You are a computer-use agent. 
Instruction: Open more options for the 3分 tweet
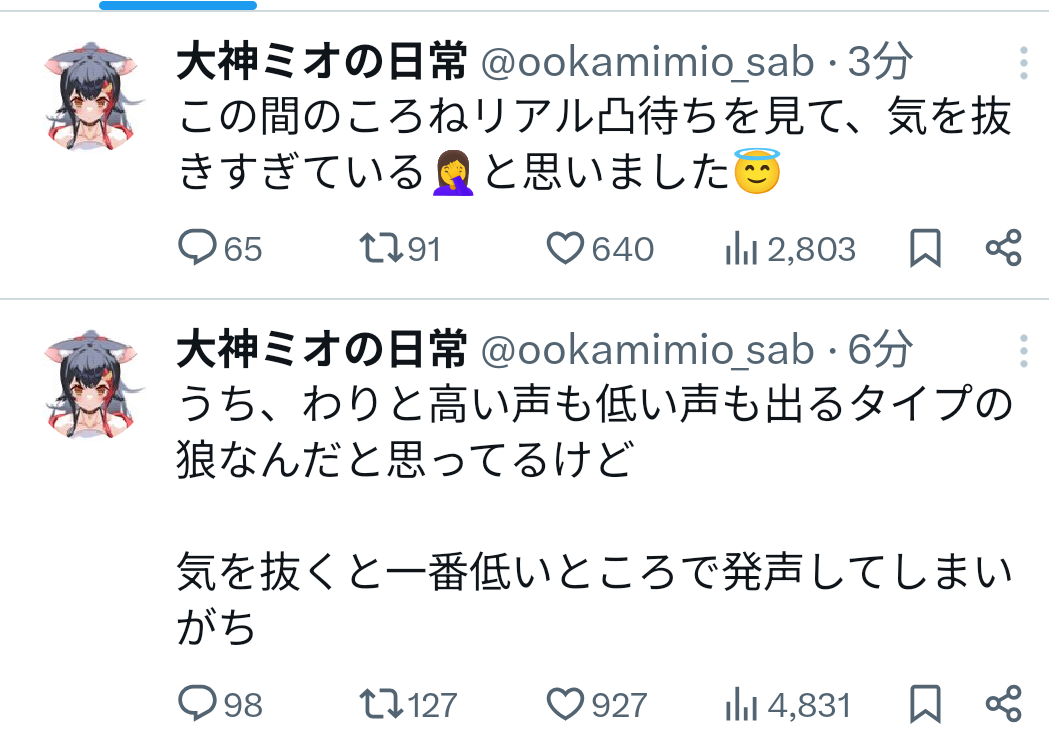(x=1023, y=63)
